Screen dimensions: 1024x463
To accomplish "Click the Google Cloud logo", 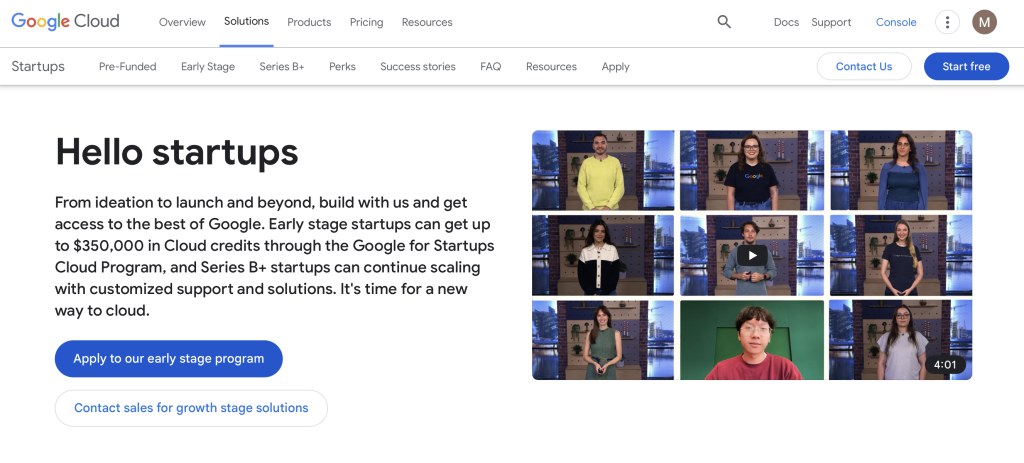I will click(65, 22).
